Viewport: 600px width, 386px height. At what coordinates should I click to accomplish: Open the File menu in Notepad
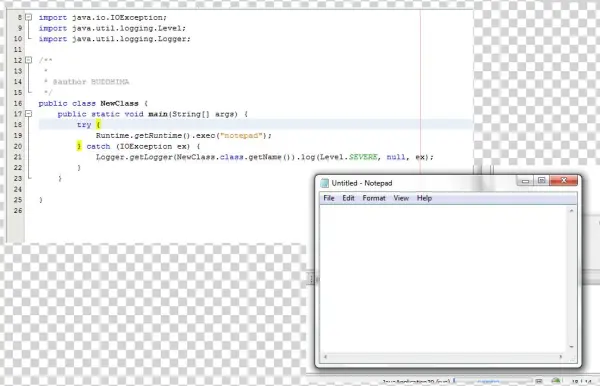pos(329,198)
